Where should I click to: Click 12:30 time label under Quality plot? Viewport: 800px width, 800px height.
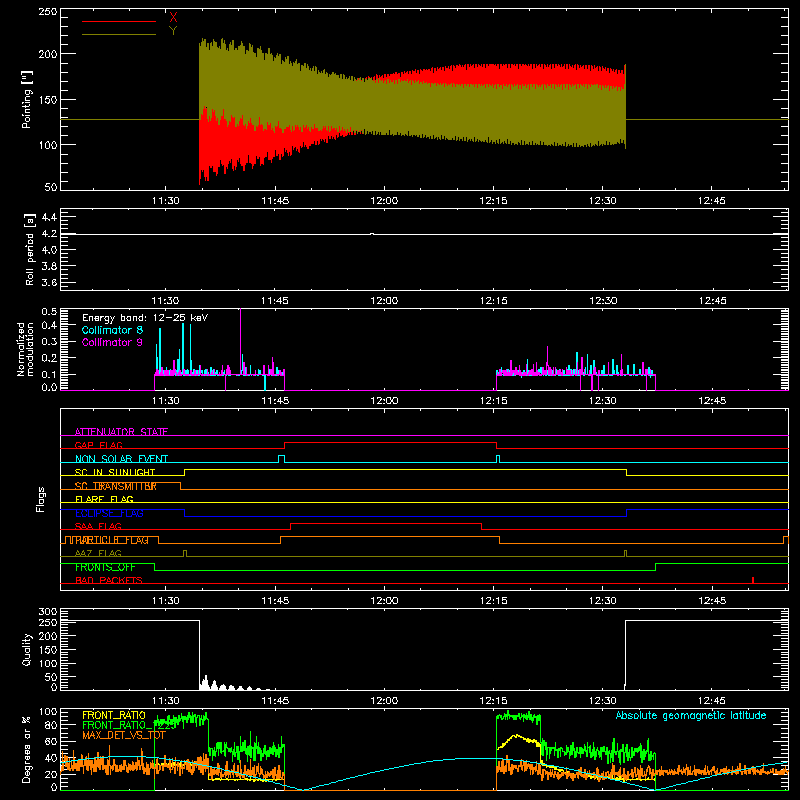click(603, 701)
